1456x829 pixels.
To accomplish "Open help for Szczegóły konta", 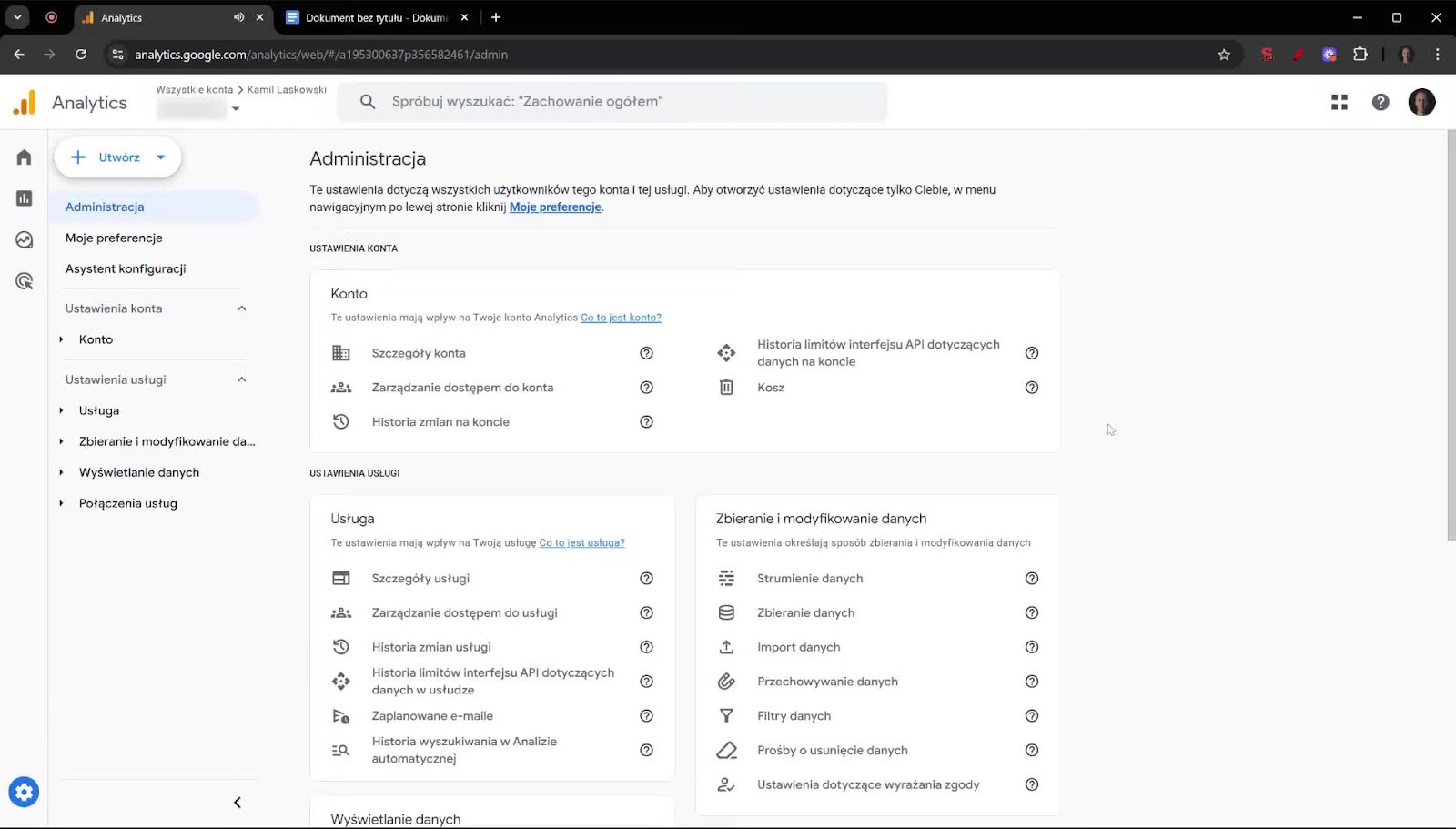I will 646,353.
